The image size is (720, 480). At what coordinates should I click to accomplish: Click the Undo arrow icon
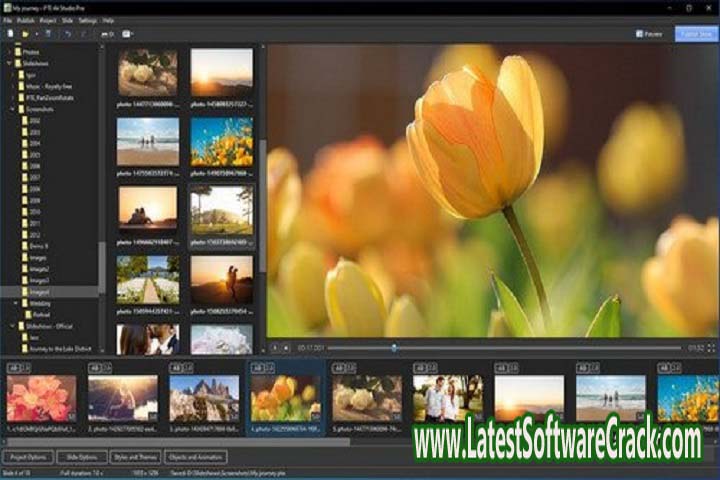[67, 34]
